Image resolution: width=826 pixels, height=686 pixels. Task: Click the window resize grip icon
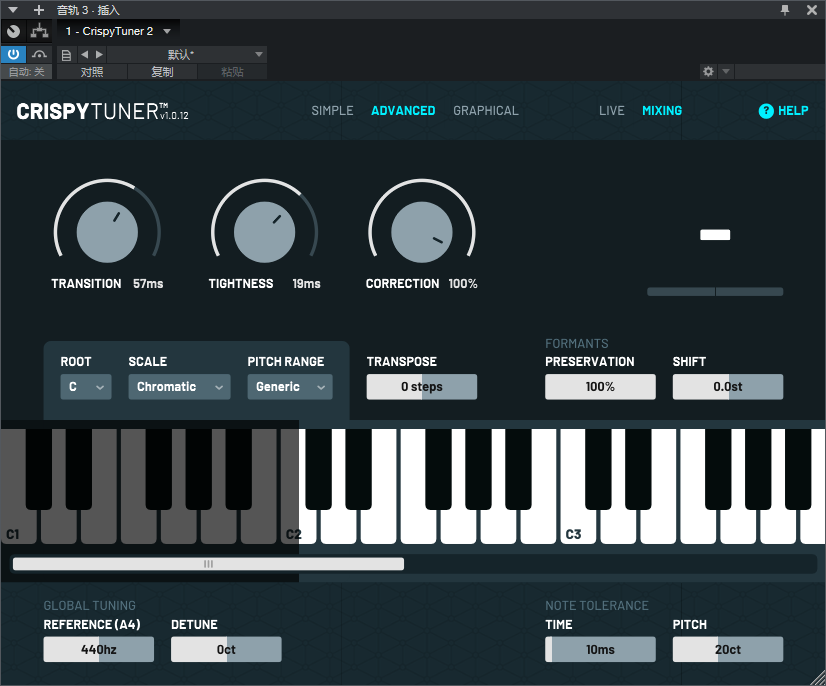pyautogui.click(x=817, y=678)
